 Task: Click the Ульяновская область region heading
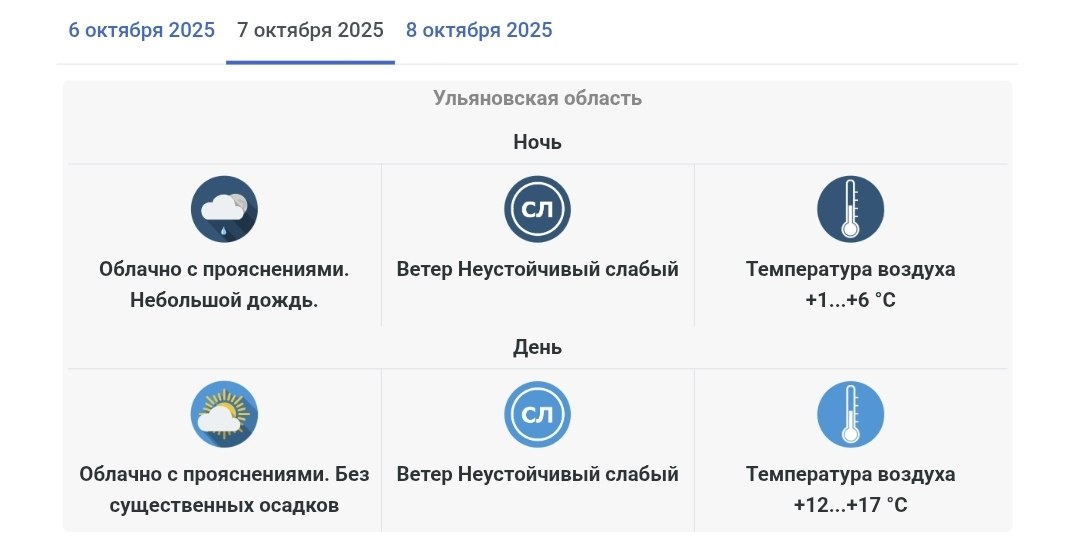pos(537,98)
